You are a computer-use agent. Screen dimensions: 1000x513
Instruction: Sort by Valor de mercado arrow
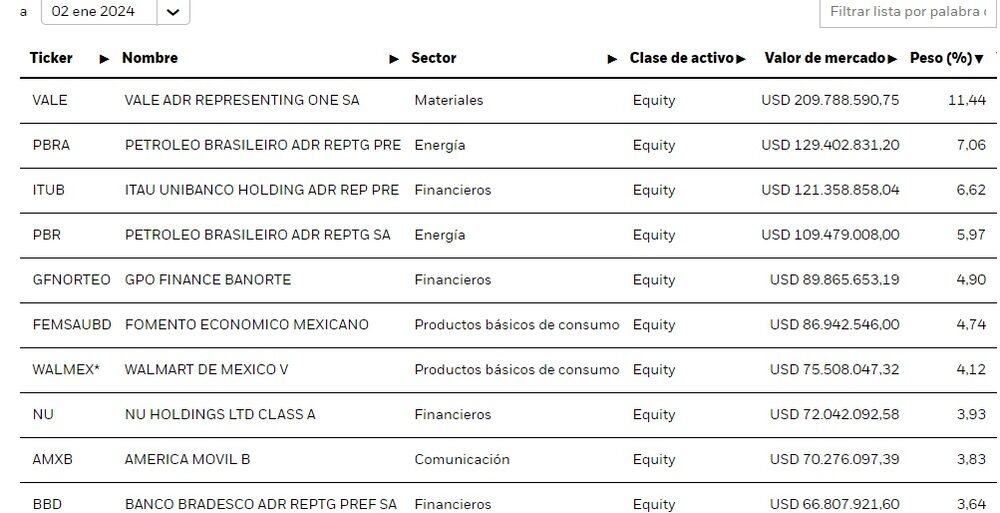pyautogui.click(x=891, y=59)
